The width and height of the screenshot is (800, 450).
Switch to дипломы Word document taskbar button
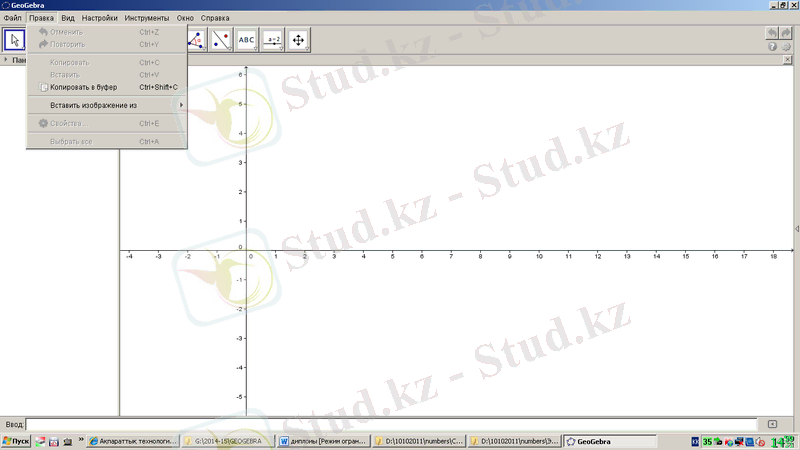click(x=323, y=441)
